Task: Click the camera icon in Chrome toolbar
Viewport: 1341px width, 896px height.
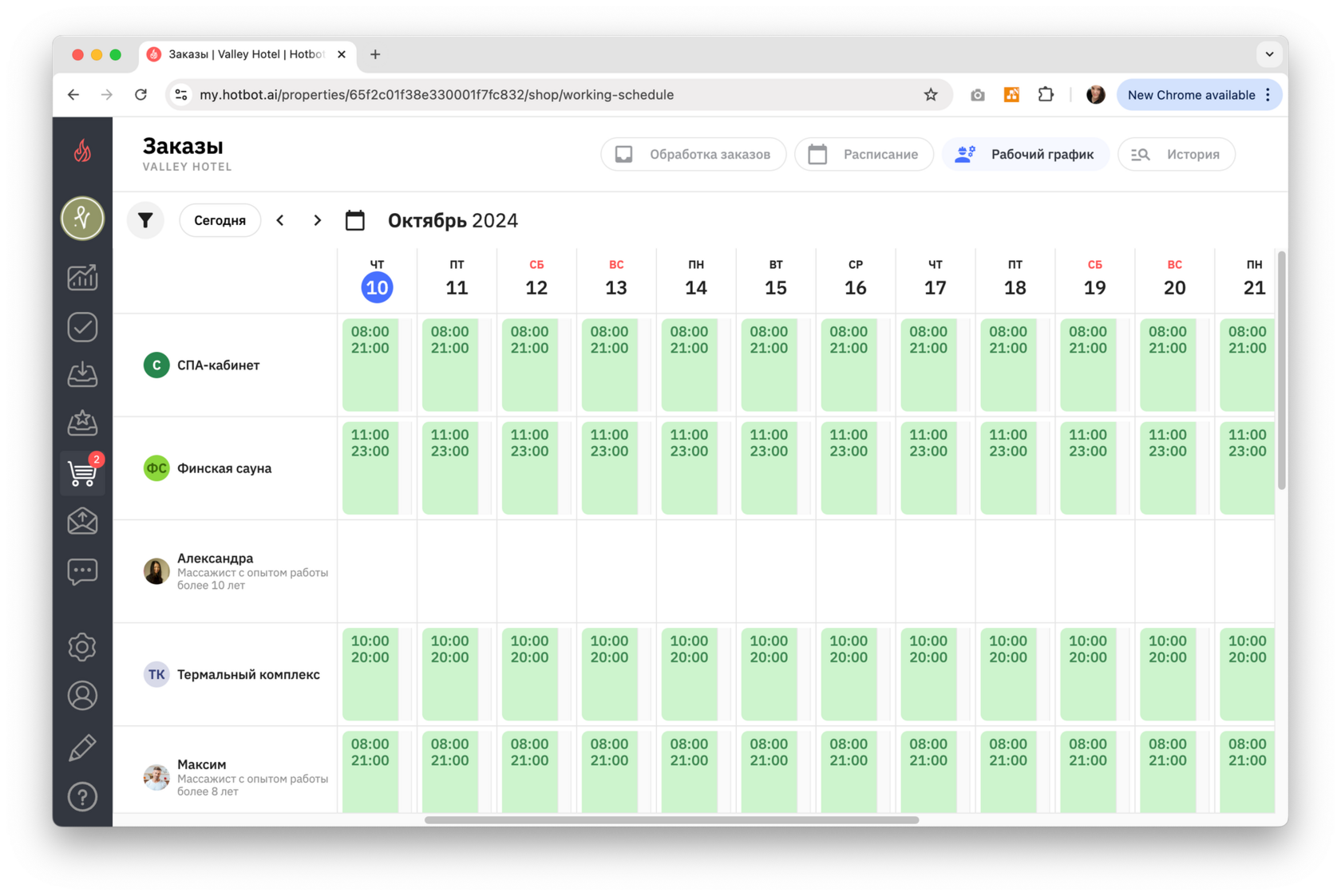Action: [977, 95]
